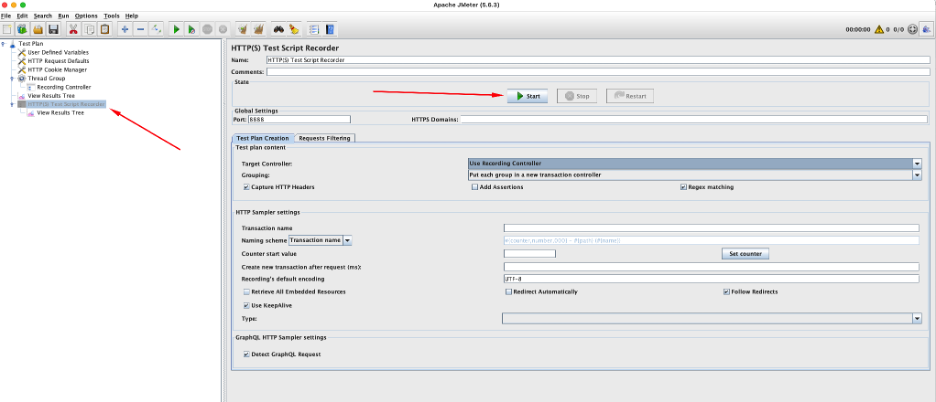
Task: Open the Naming scheme dropdown
Action: [x=320, y=240]
